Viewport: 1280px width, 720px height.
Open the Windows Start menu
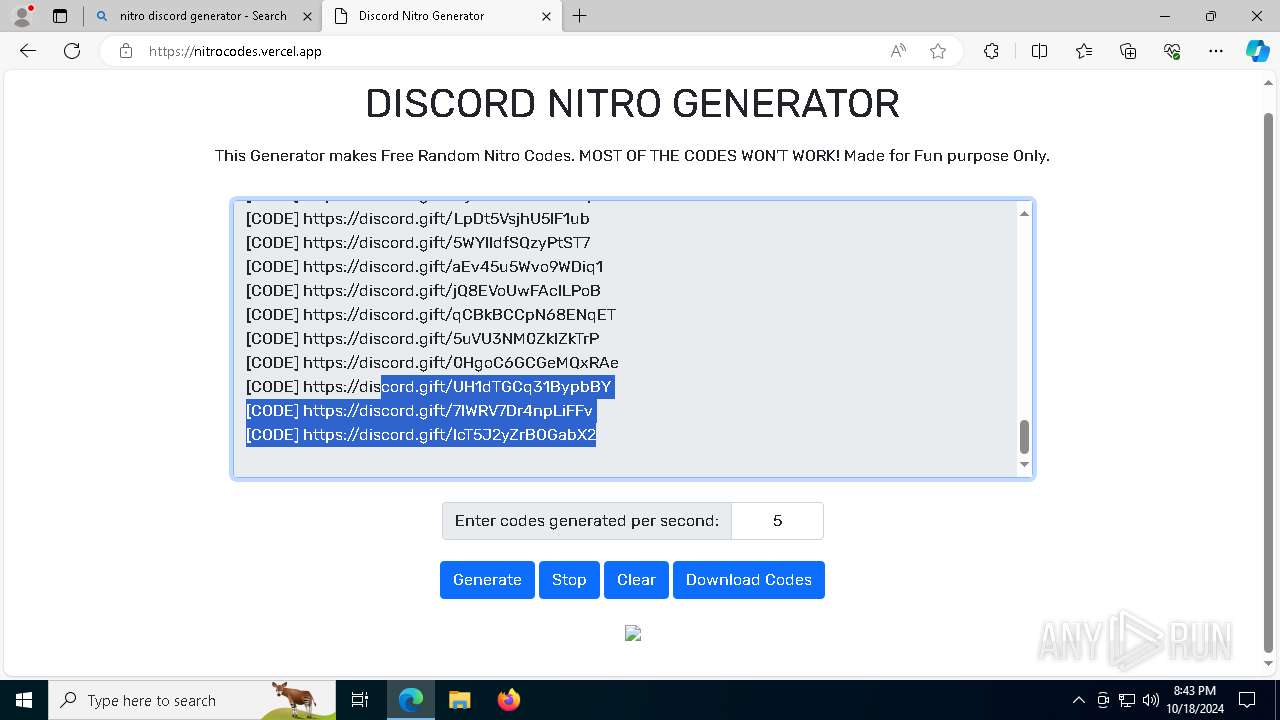point(24,700)
